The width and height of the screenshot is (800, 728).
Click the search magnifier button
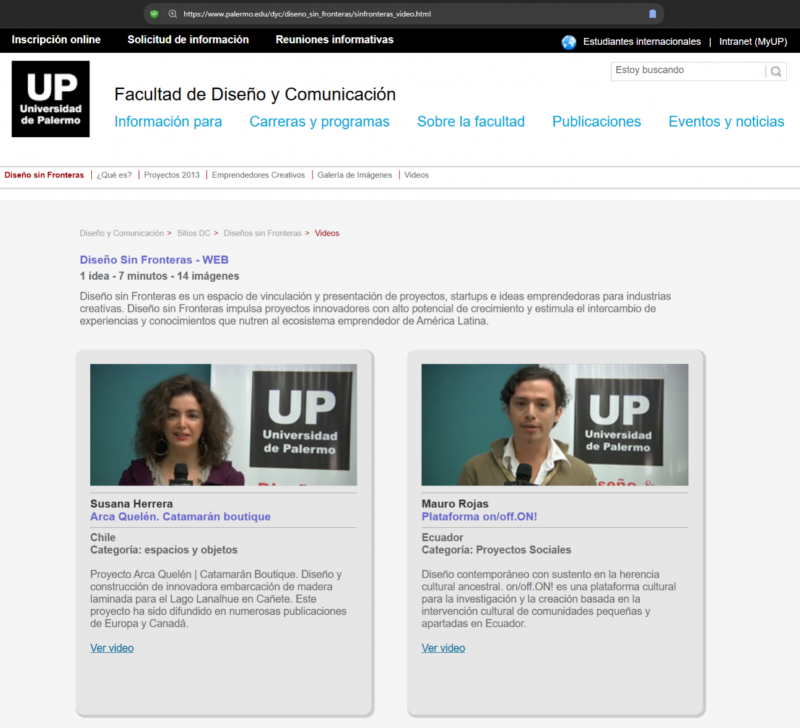tap(776, 71)
